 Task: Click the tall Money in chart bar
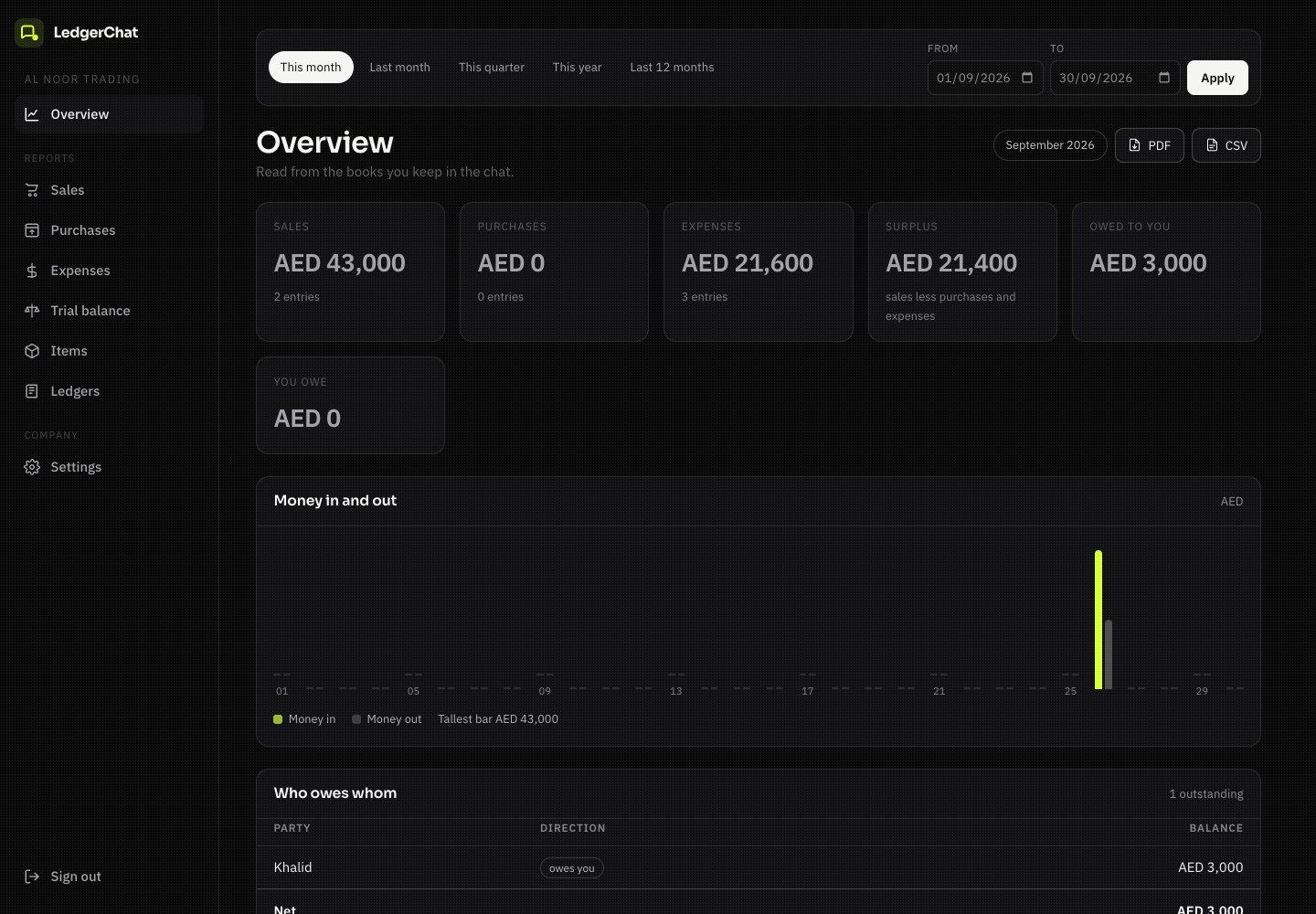pos(1098,620)
